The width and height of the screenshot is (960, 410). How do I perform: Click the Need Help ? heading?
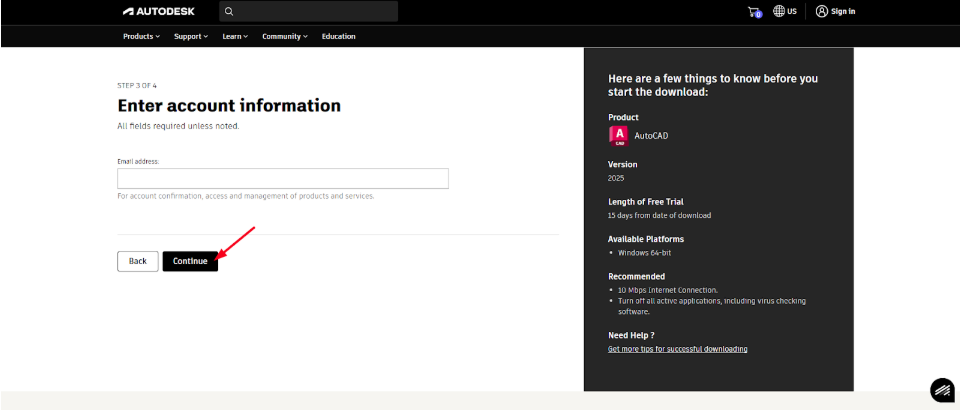coord(631,335)
